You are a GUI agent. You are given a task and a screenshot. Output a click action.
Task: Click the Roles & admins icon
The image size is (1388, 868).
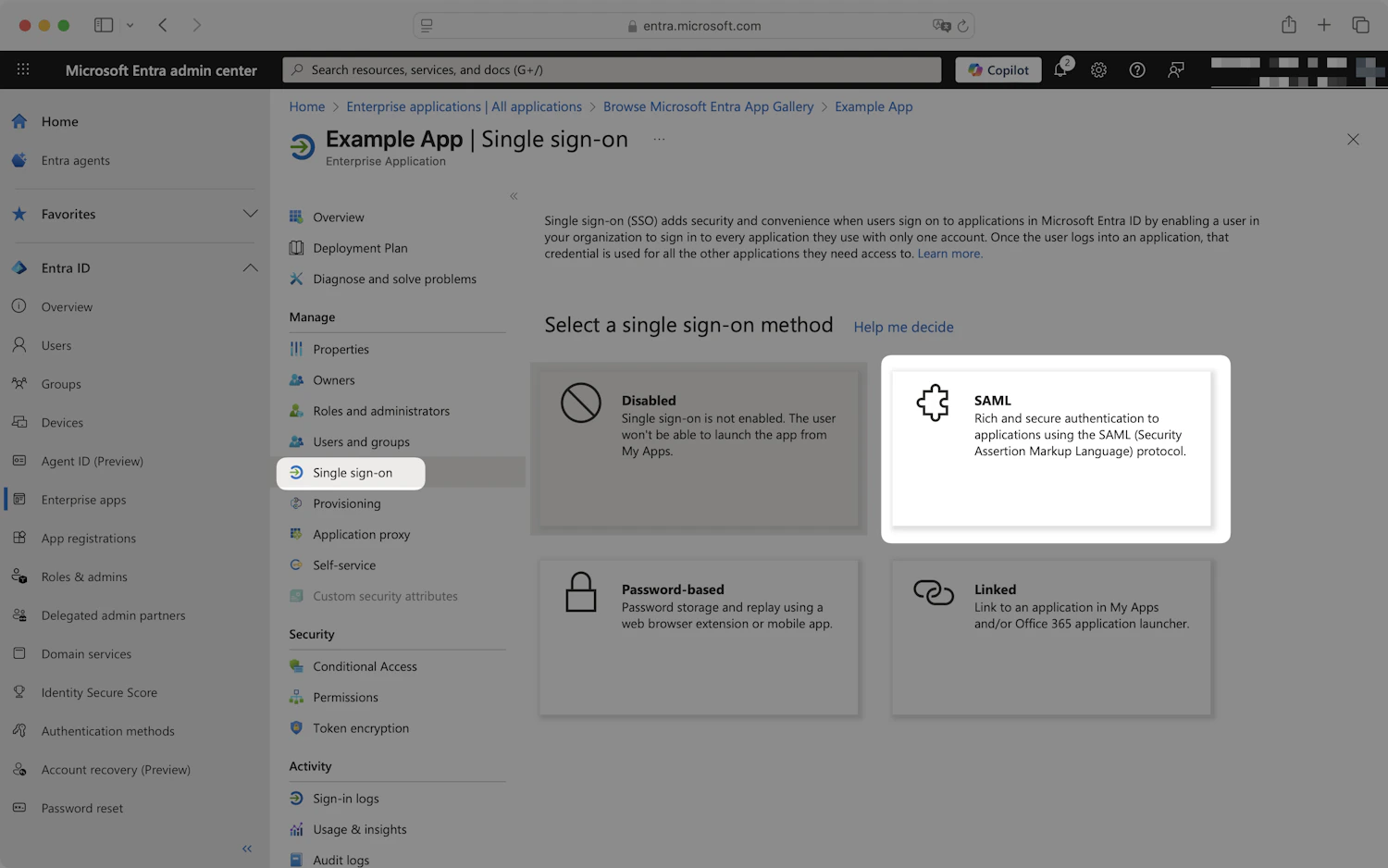(x=19, y=577)
